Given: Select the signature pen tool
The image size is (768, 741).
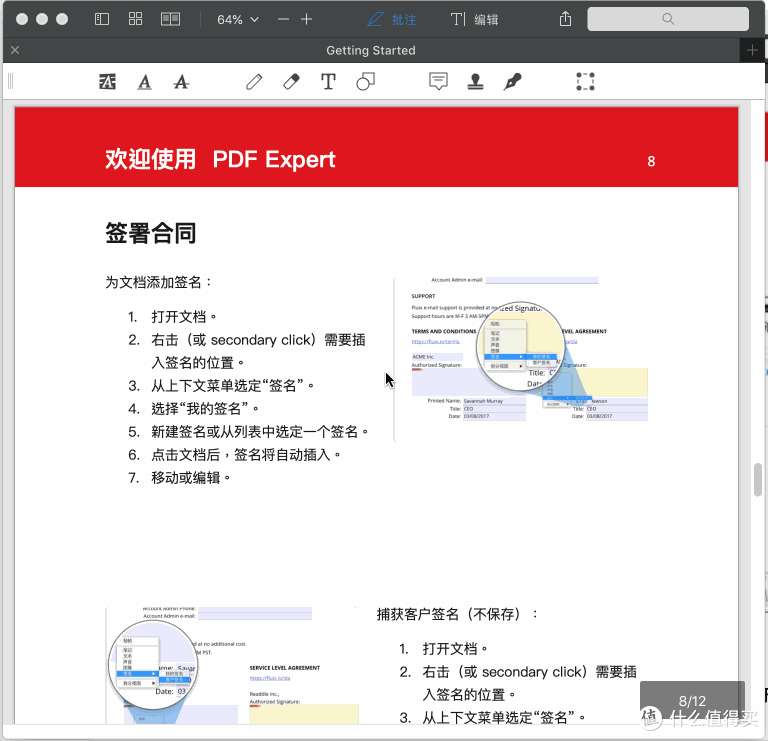Looking at the screenshot, I should pyautogui.click(x=512, y=82).
